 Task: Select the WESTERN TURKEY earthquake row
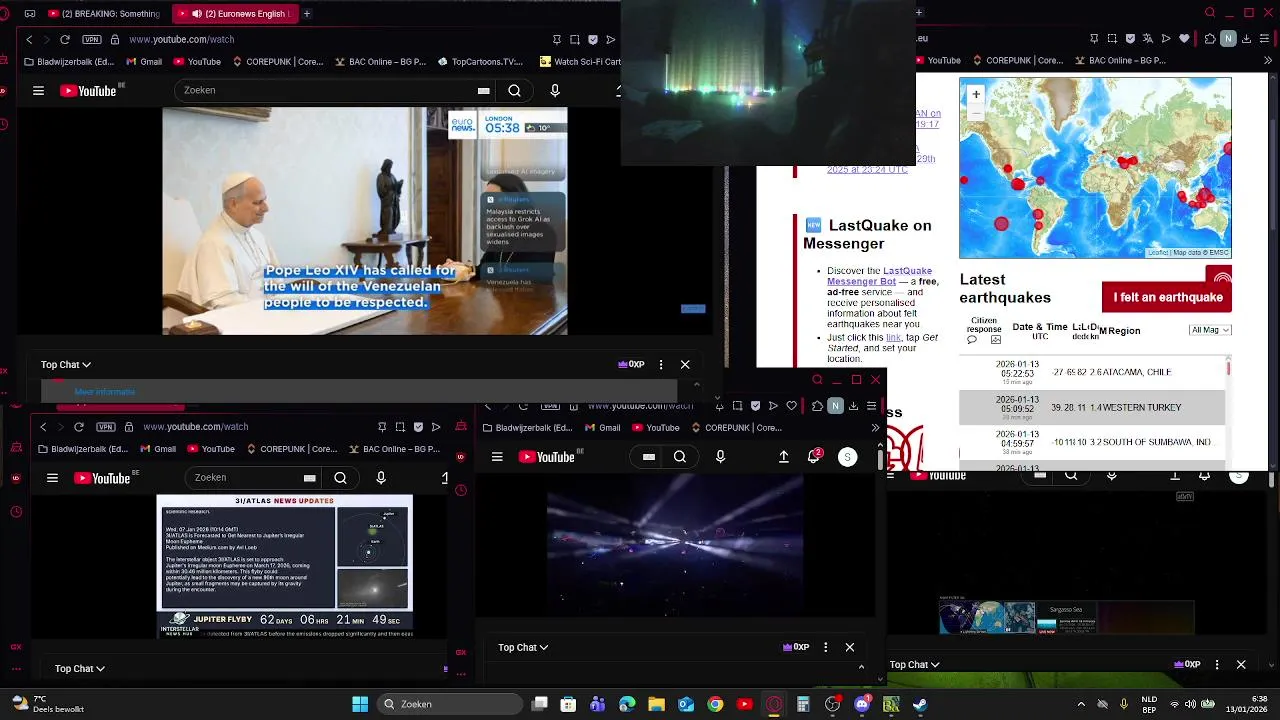[1092, 407]
